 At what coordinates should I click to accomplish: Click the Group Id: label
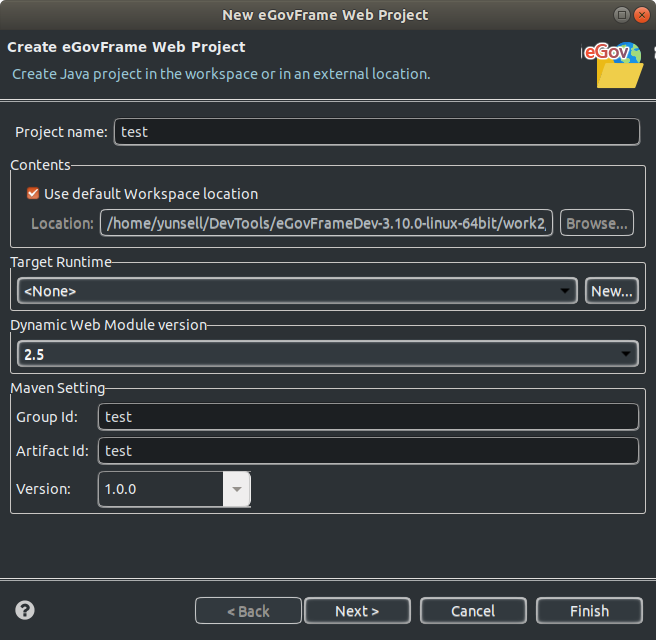(x=47, y=417)
